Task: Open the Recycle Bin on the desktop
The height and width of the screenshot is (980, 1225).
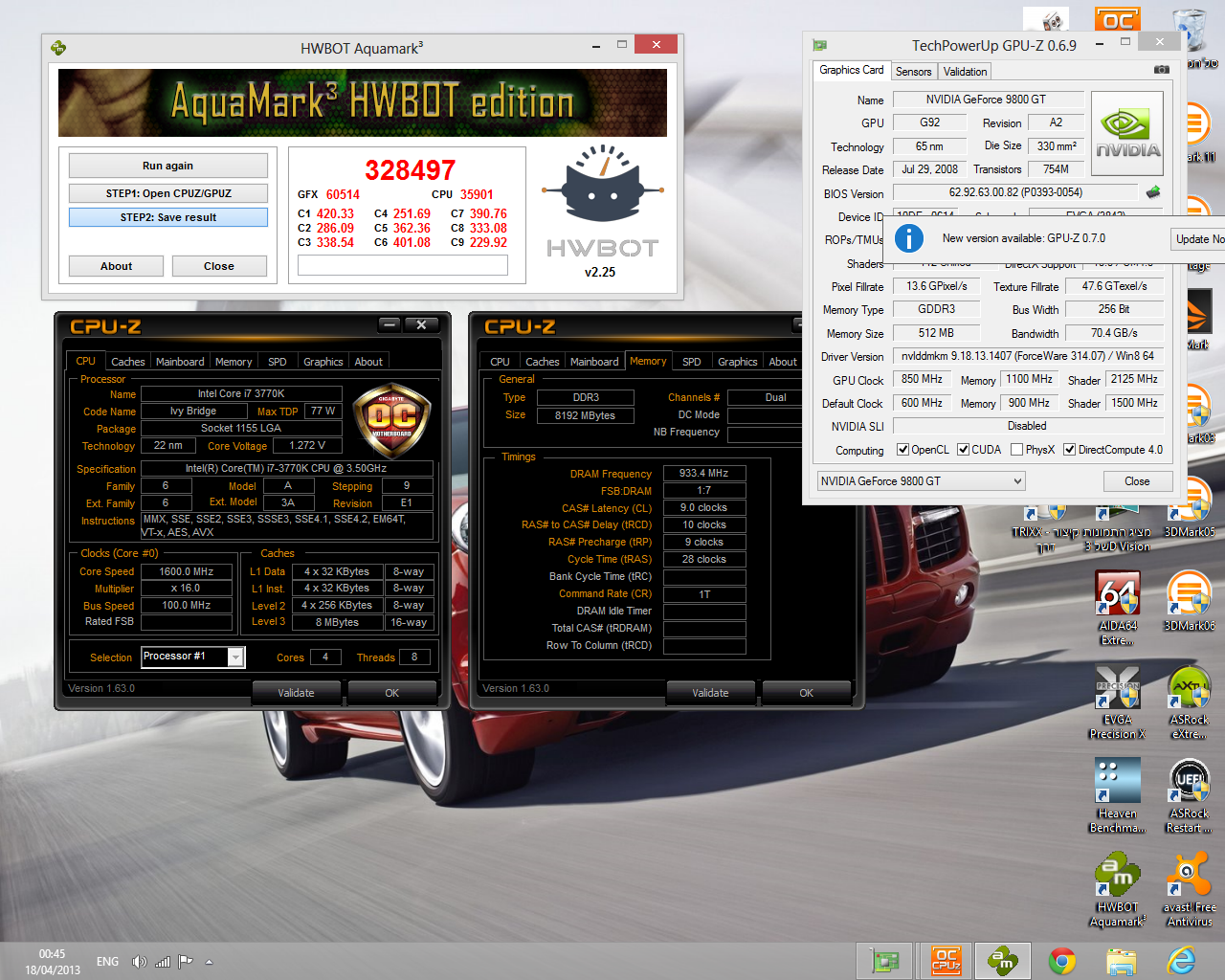Action: coord(1190,31)
